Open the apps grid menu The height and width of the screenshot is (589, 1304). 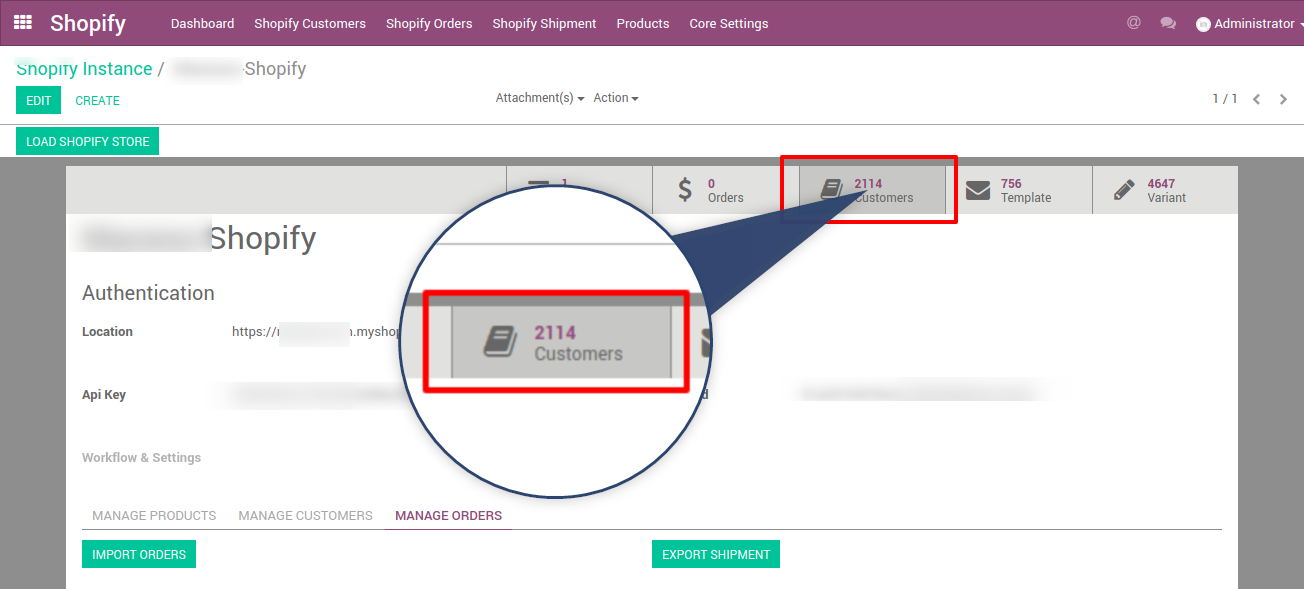[22, 22]
